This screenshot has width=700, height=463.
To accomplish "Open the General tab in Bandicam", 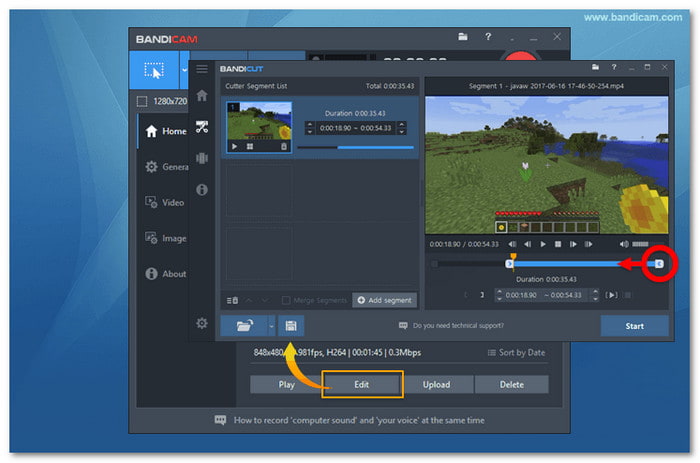I will pos(166,167).
